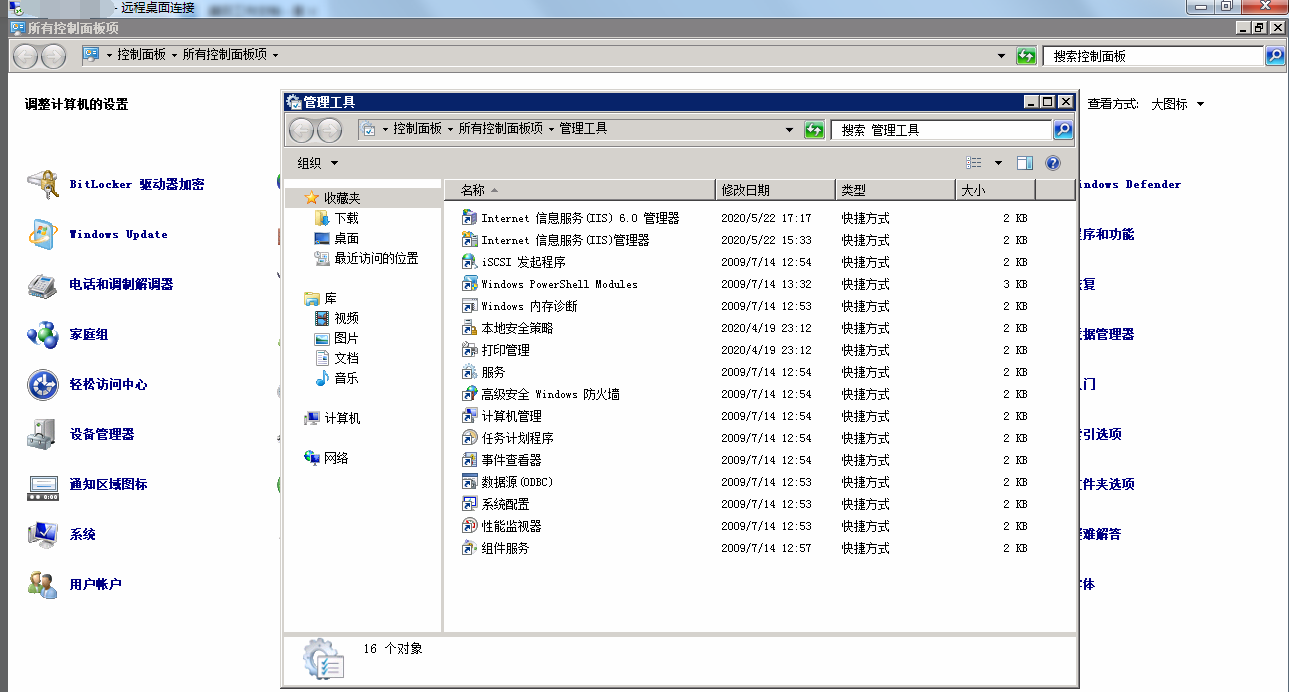The image size is (1289, 692).
Task: Select 库 in the navigation pane
Action: coord(330,298)
